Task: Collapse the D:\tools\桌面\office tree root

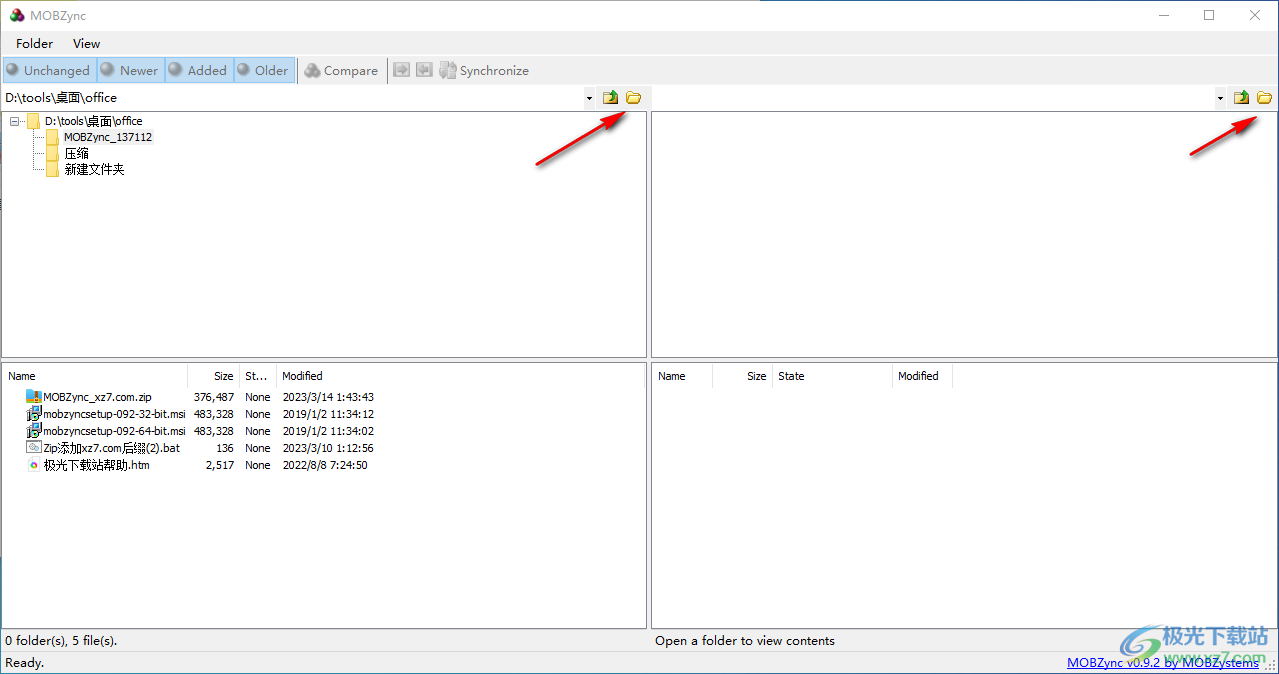Action: tap(15, 121)
